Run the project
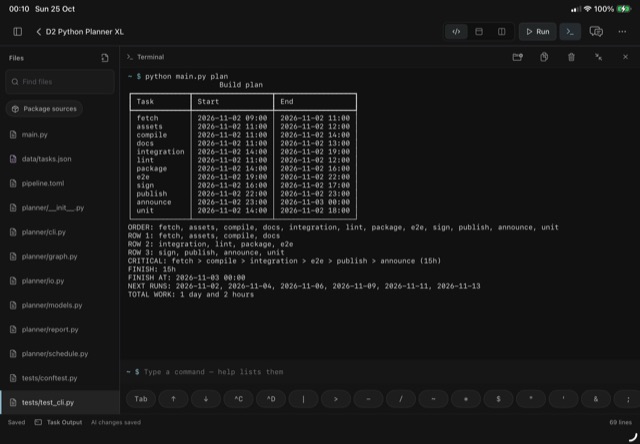Viewport: 640px width, 444px height. point(538,32)
